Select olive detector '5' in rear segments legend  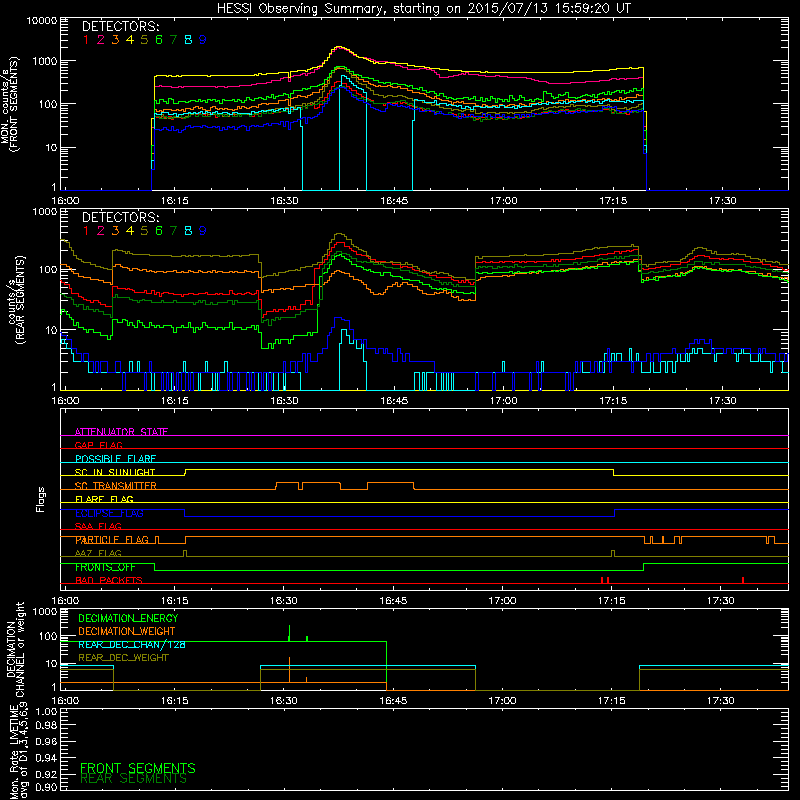(x=144, y=231)
